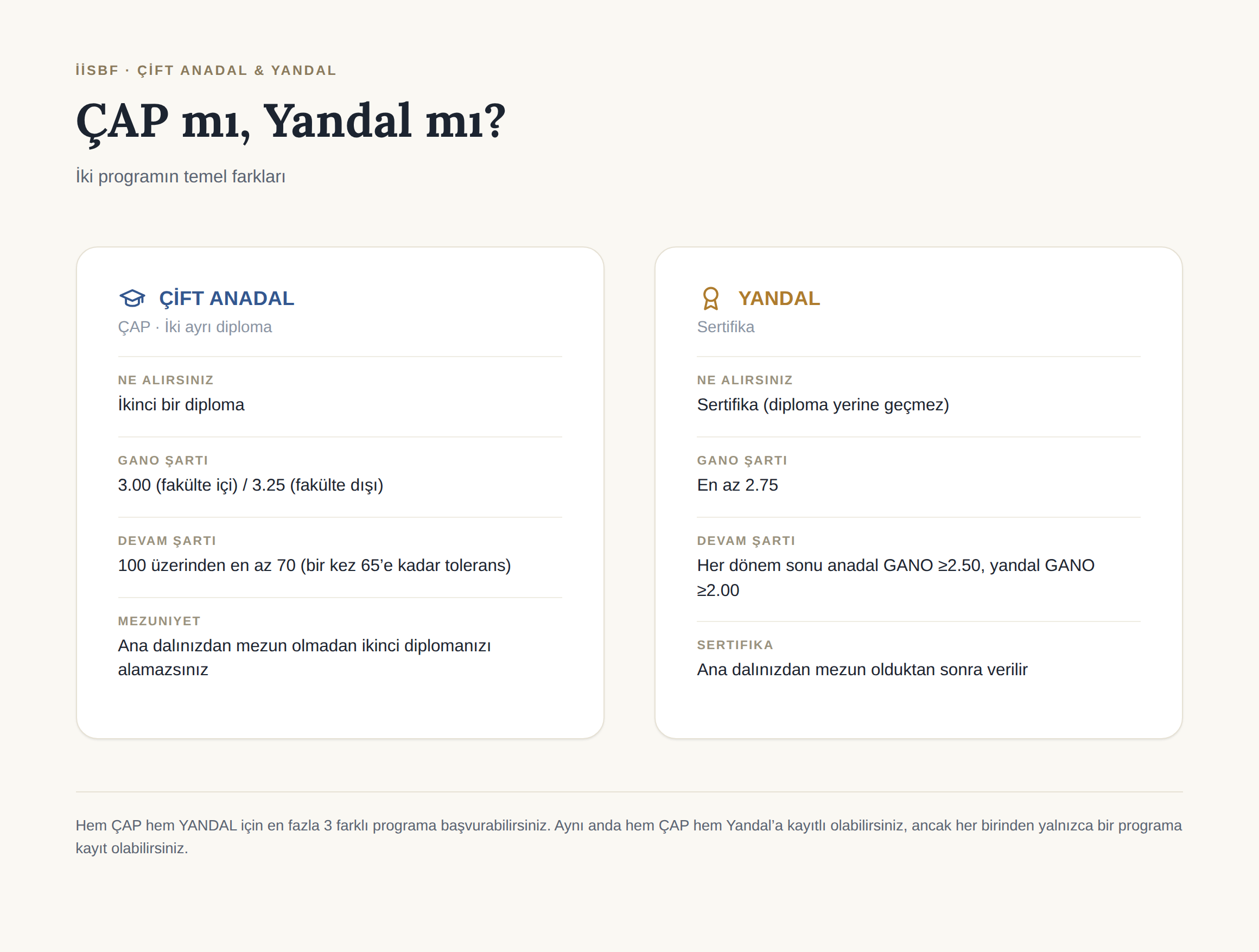Click the graduation cap icon
Viewport: 1259px width, 952px height.
(132, 299)
